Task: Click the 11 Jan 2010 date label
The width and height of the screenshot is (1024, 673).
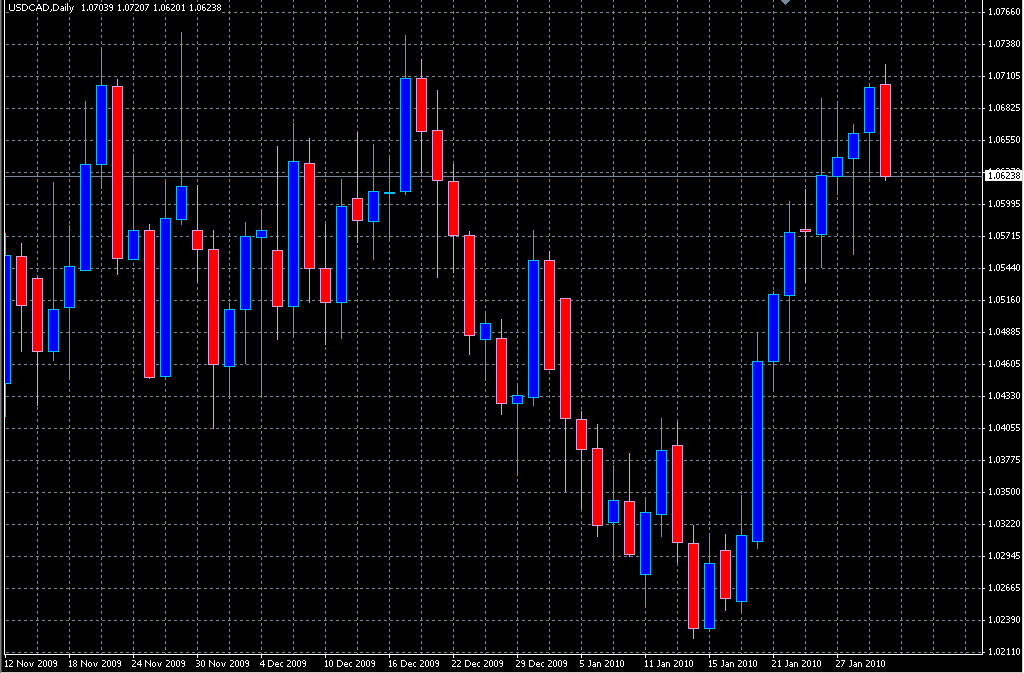Action: [x=669, y=664]
